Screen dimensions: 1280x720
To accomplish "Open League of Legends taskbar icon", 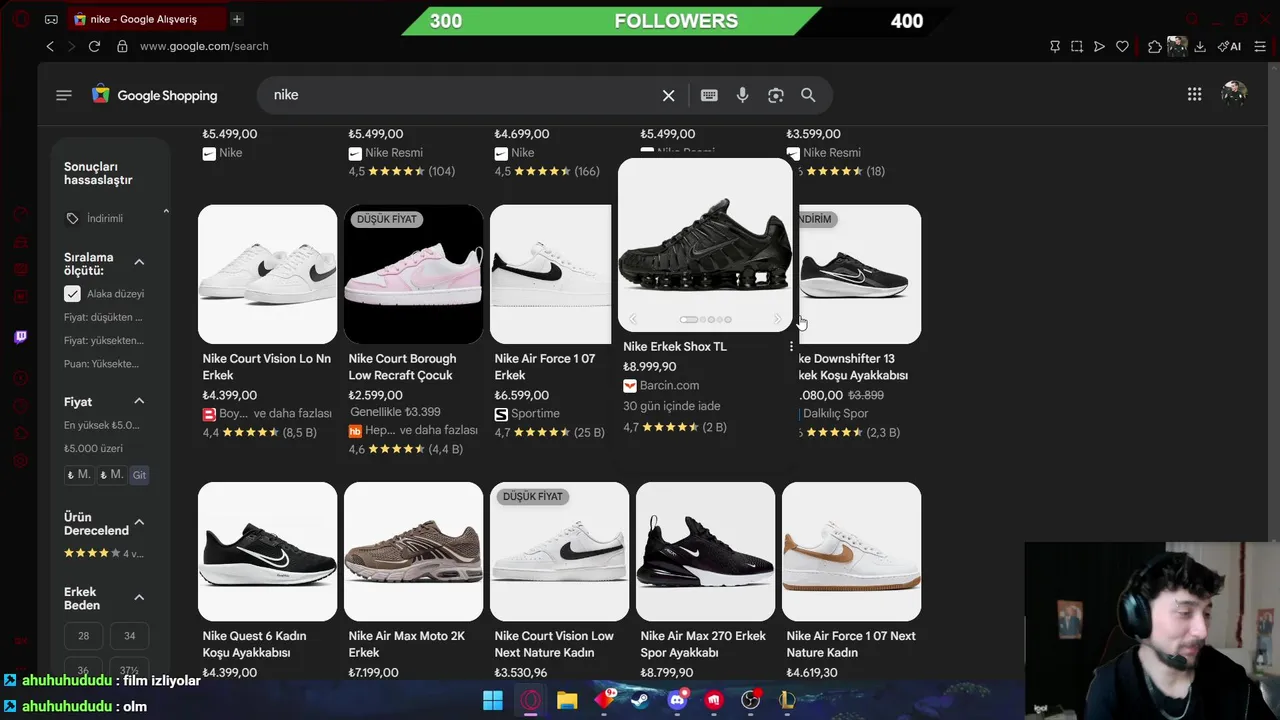I will click(787, 700).
